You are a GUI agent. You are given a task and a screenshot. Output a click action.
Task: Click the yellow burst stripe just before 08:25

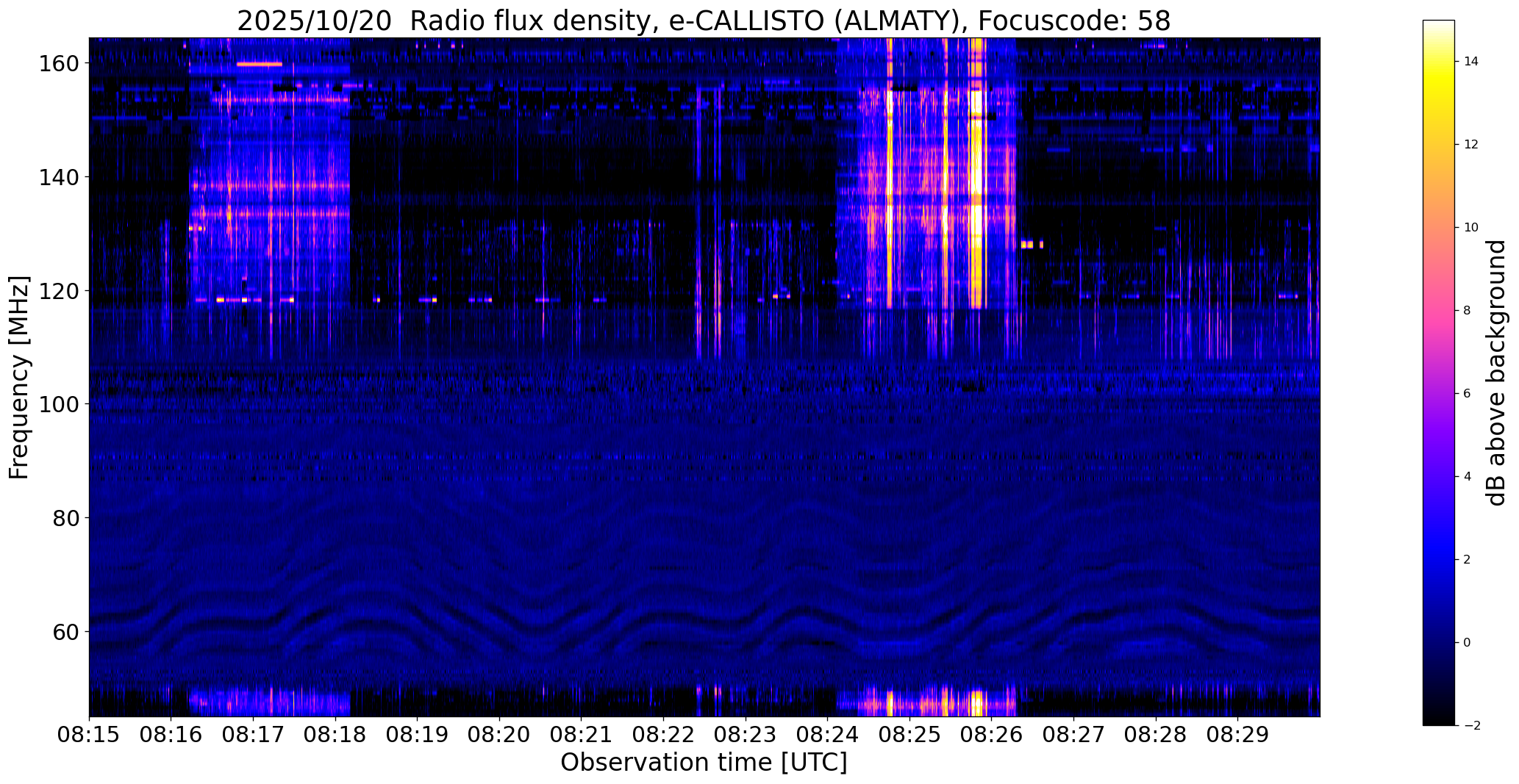click(890, 173)
